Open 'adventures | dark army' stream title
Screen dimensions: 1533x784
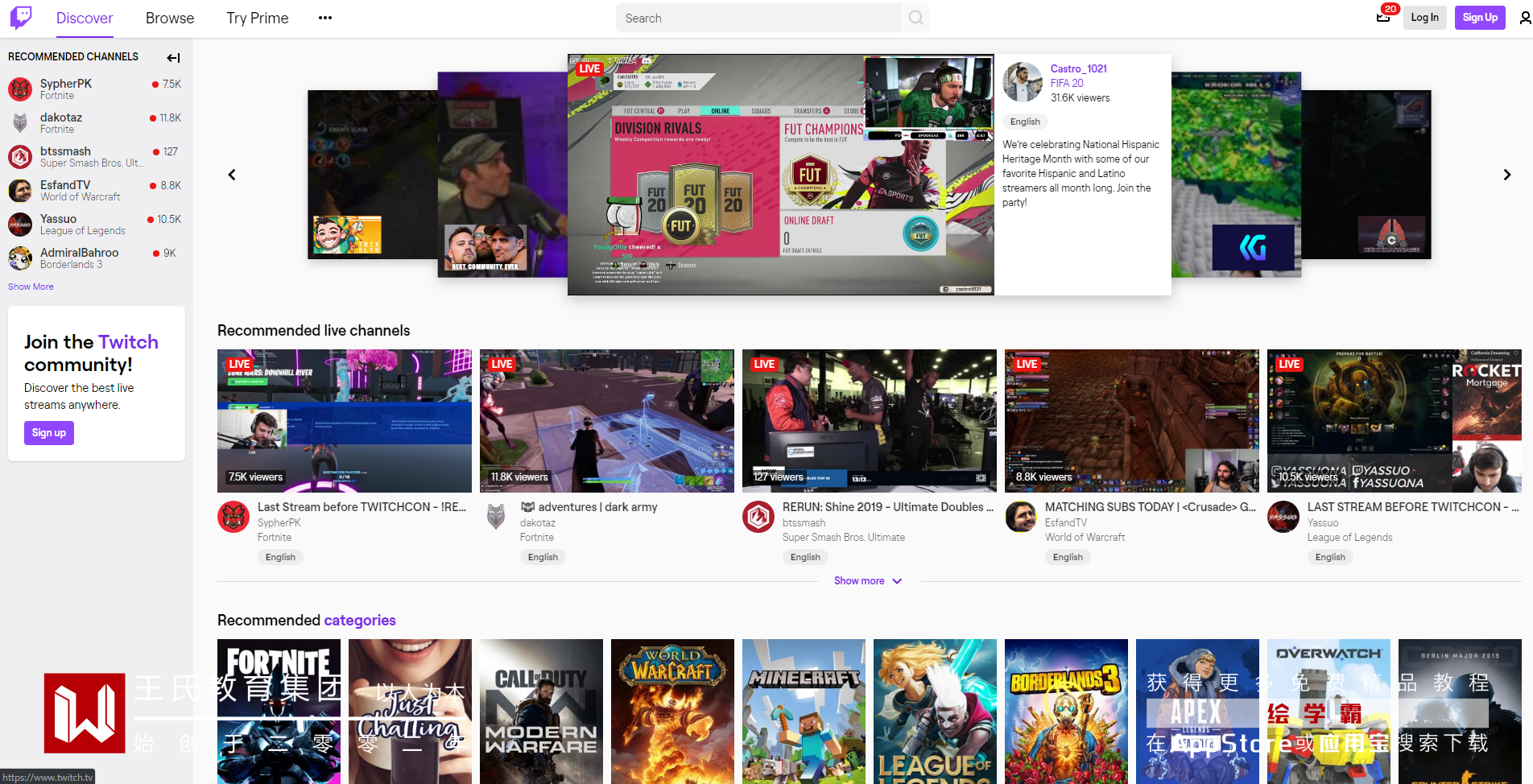pyautogui.click(x=589, y=507)
